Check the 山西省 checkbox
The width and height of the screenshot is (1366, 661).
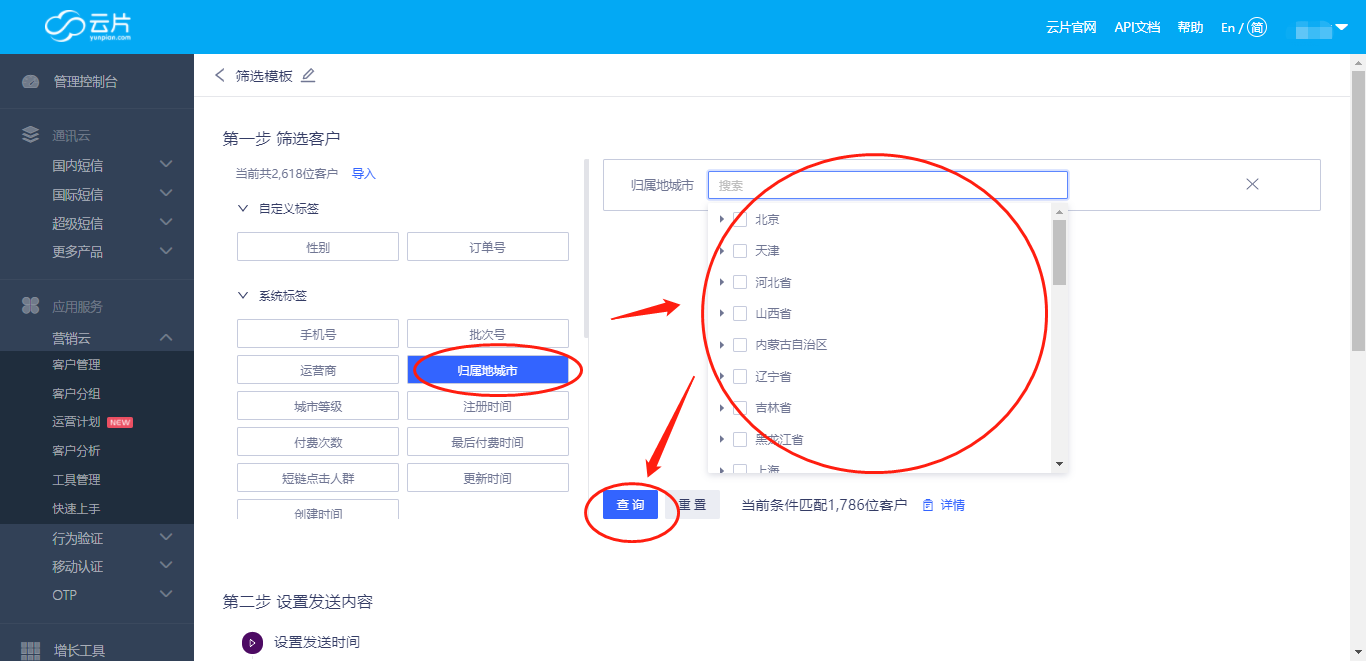pyautogui.click(x=740, y=313)
